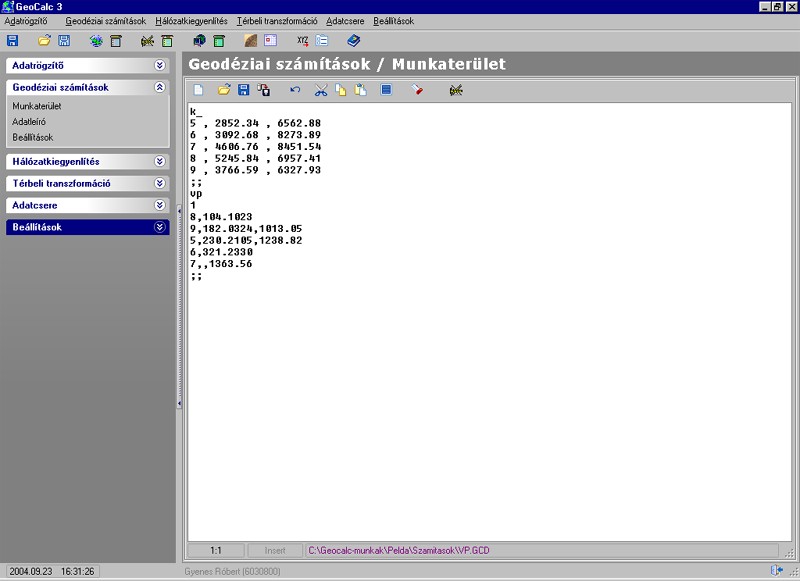Click the editor line 9 , 3766.59 , 6327.93

(x=256, y=170)
